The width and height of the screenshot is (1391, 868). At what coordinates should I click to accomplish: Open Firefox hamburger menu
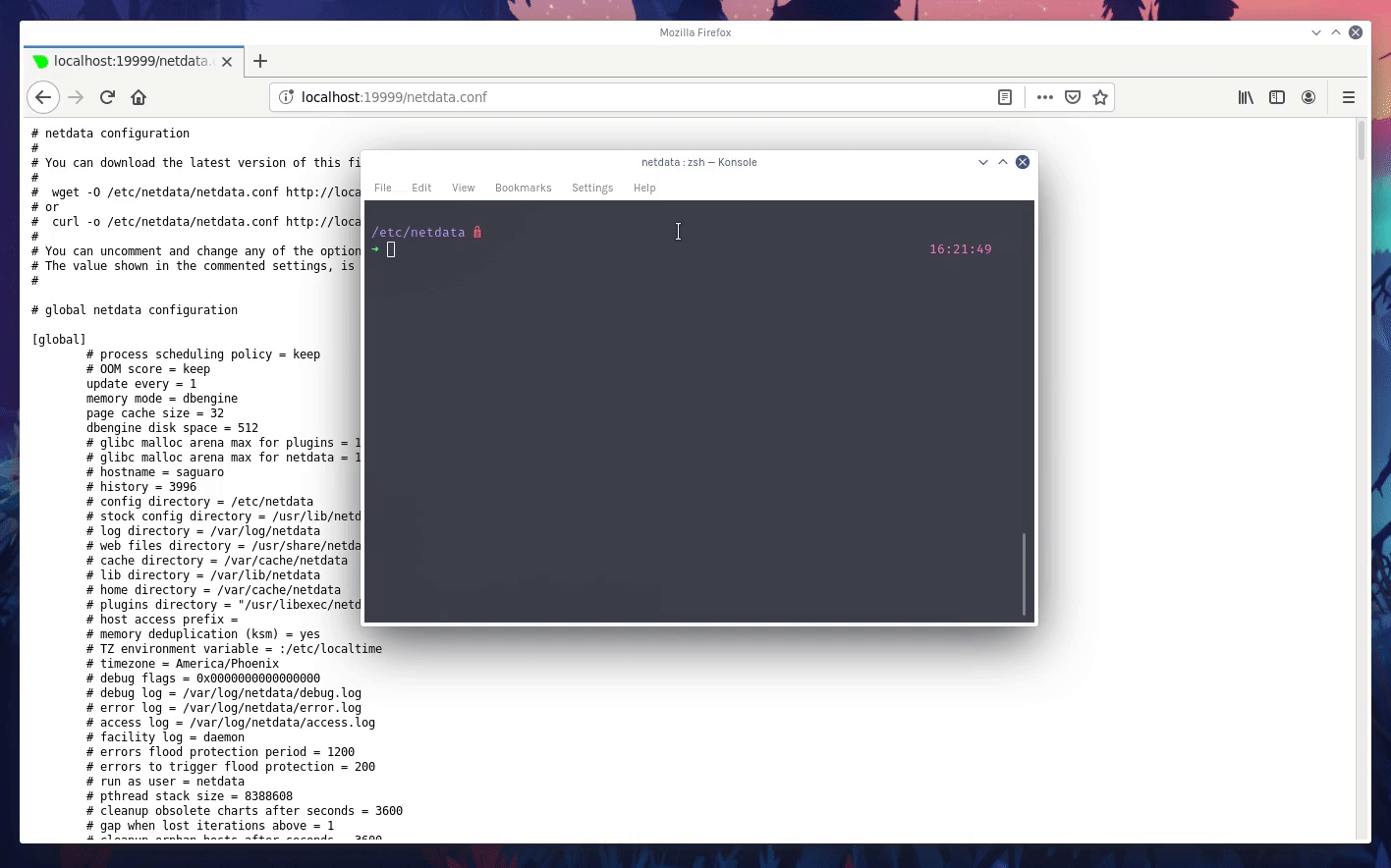pyautogui.click(x=1349, y=97)
